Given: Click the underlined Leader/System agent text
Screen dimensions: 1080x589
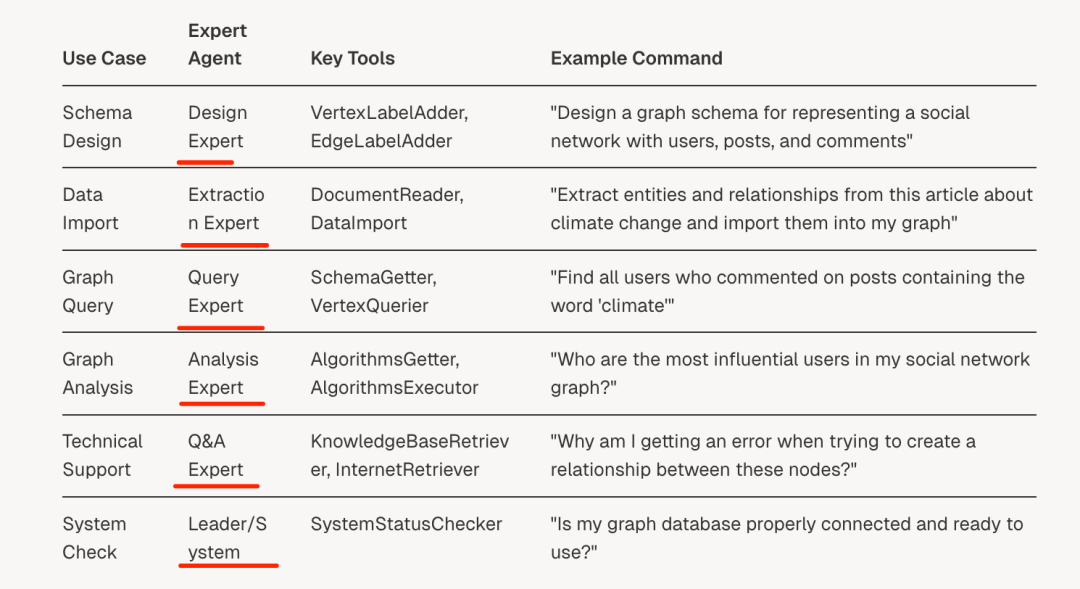Looking at the screenshot, I should pyautogui.click(x=227, y=538).
